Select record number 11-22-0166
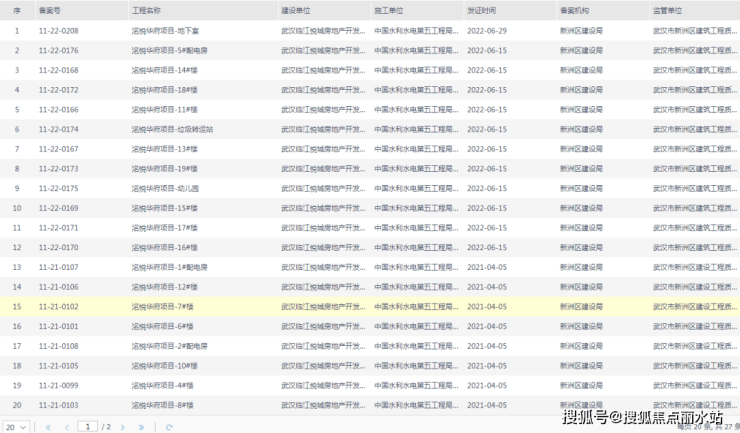The width and height of the screenshot is (740, 433). click(59, 110)
